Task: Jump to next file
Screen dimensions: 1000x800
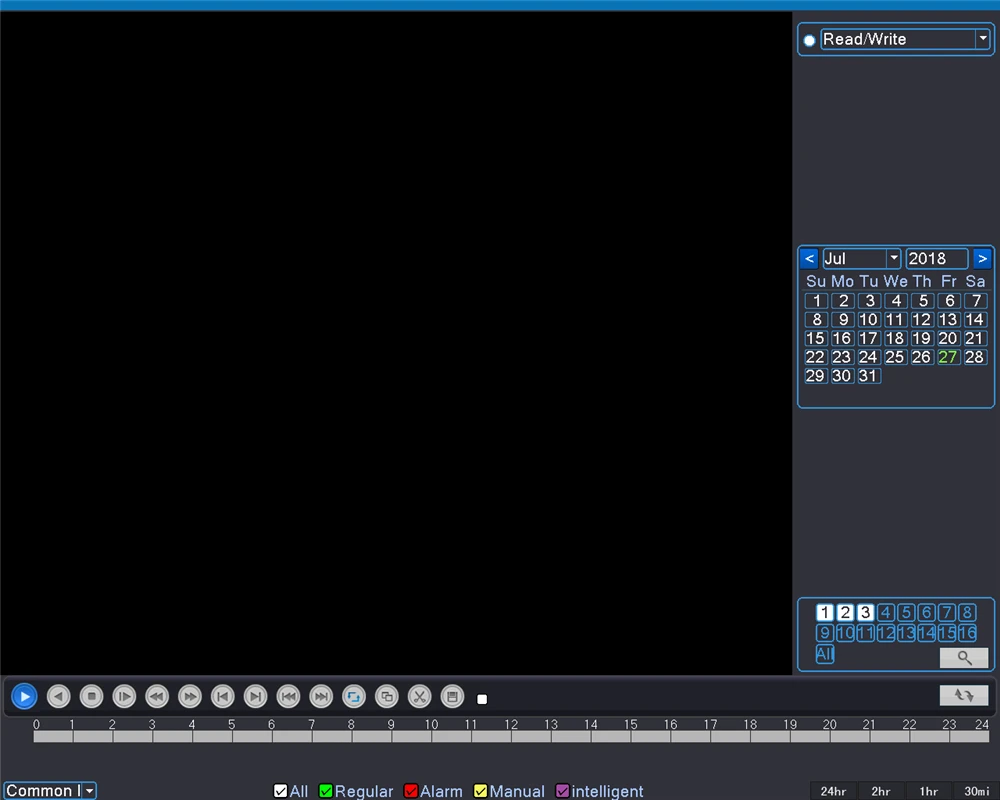Action: tap(321, 697)
